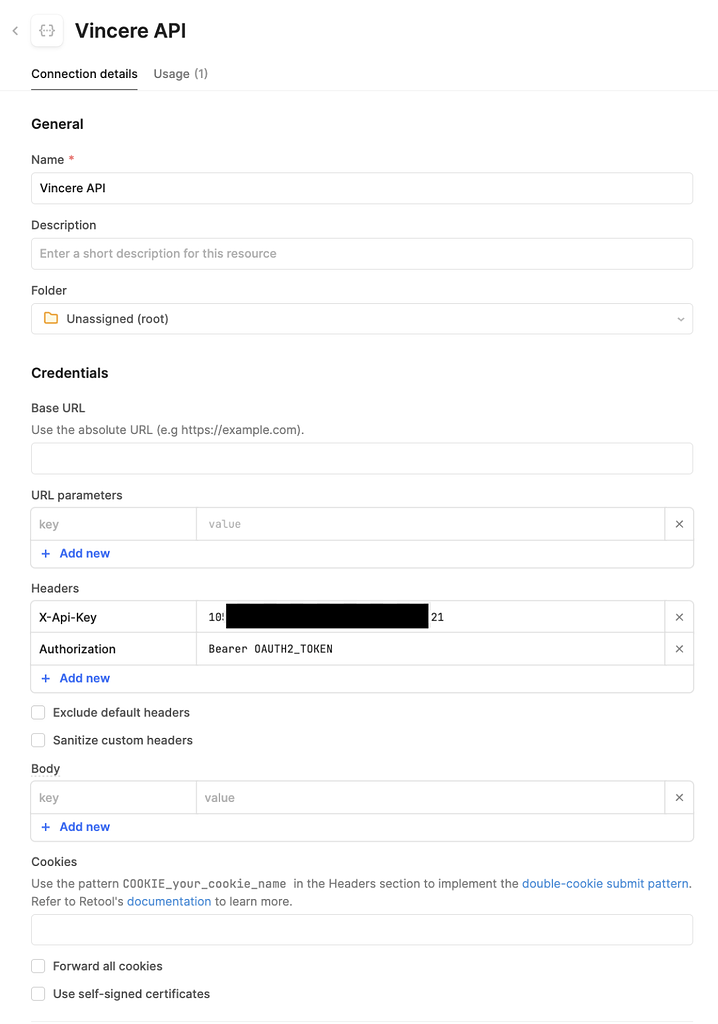Enable Exclude default headers
The height and width of the screenshot is (1024, 718).
37,712
